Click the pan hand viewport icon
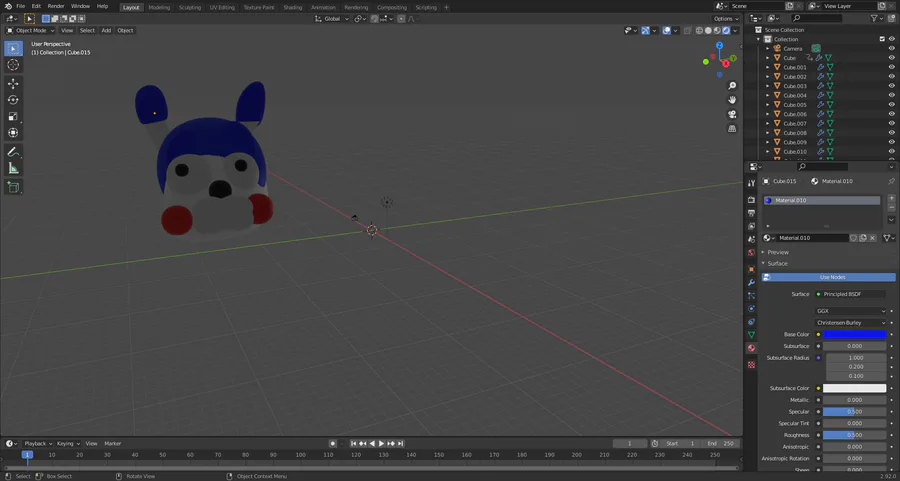 tap(732, 100)
